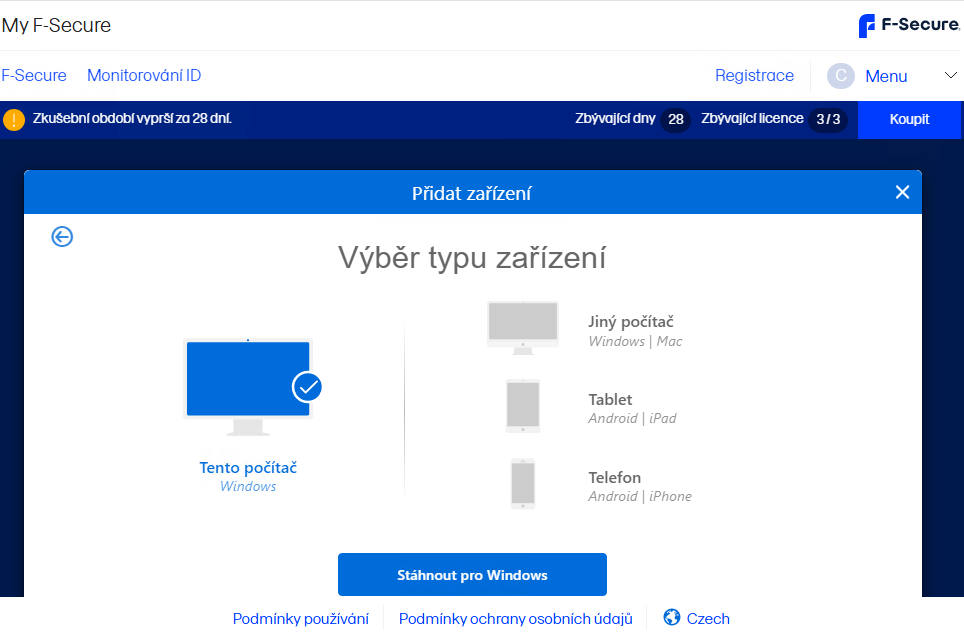Open the F-Secure navigation tab
This screenshot has height=641, width=964.
point(34,76)
